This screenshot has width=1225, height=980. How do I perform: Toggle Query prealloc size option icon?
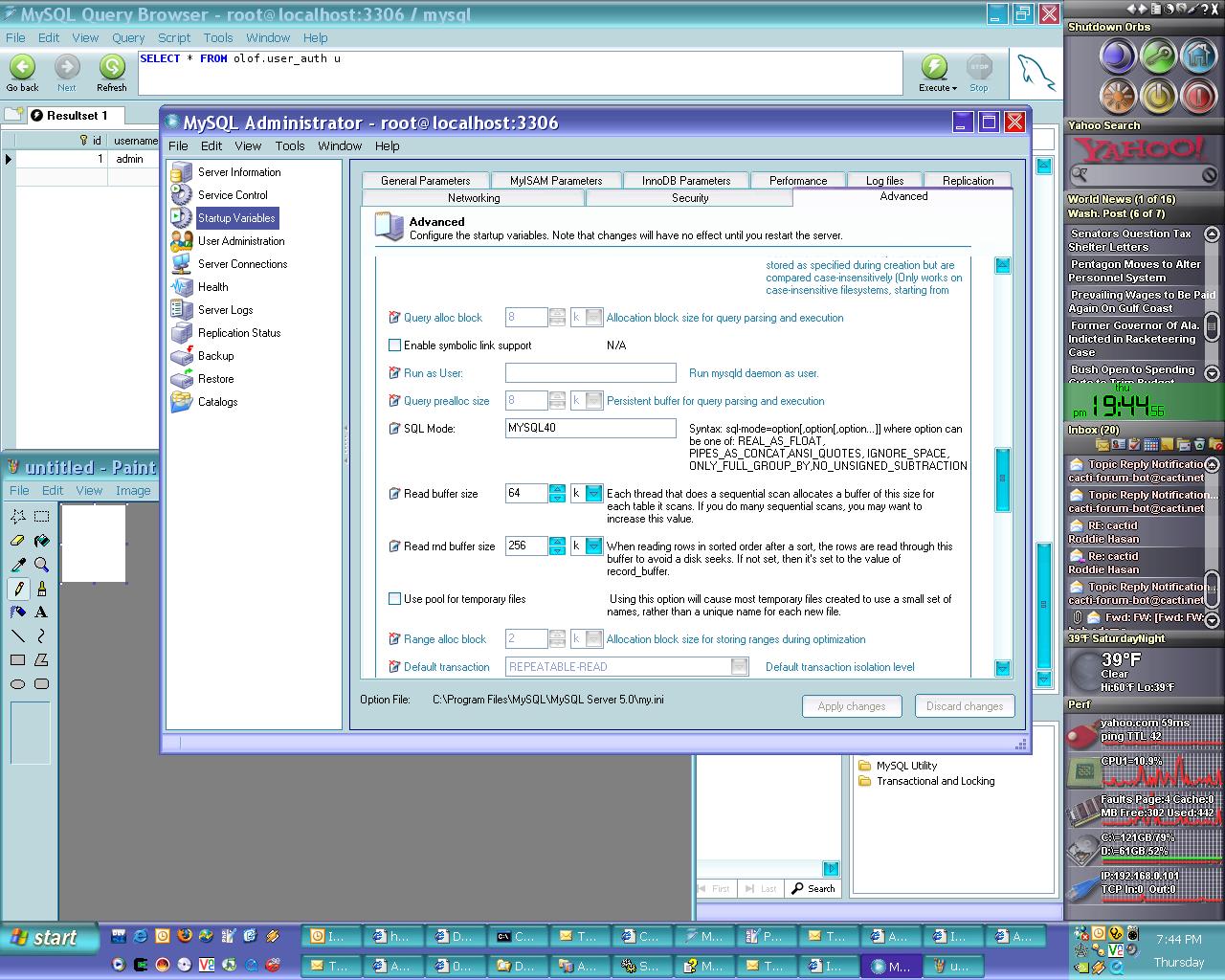(394, 401)
